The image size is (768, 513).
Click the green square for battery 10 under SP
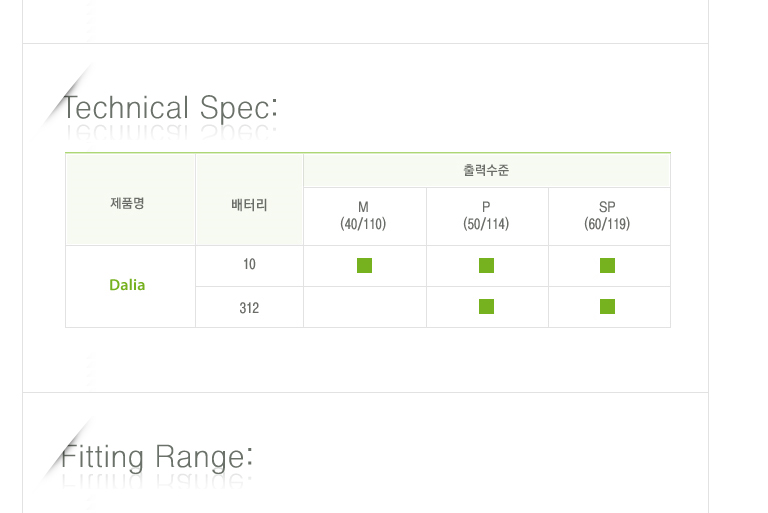tap(607, 265)
